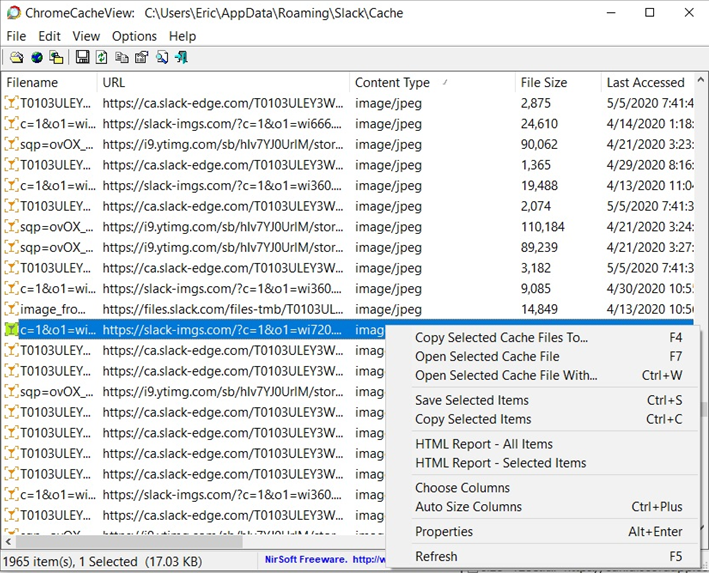Click the copy cache files toolbar icon
Image resolution: width=712 pixels, height=575 pixels.
tap(56, 58)
